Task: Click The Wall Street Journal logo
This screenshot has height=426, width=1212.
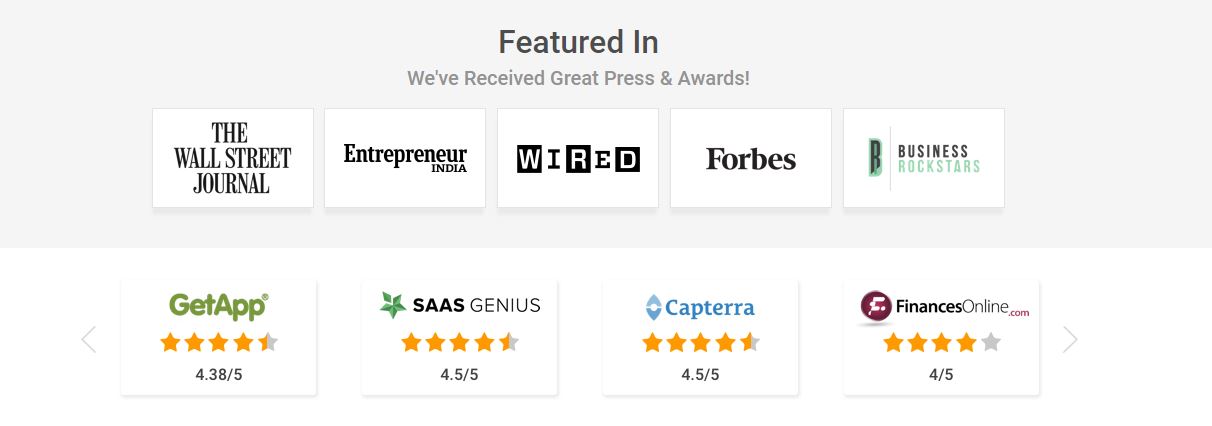Action: point(232,158)
